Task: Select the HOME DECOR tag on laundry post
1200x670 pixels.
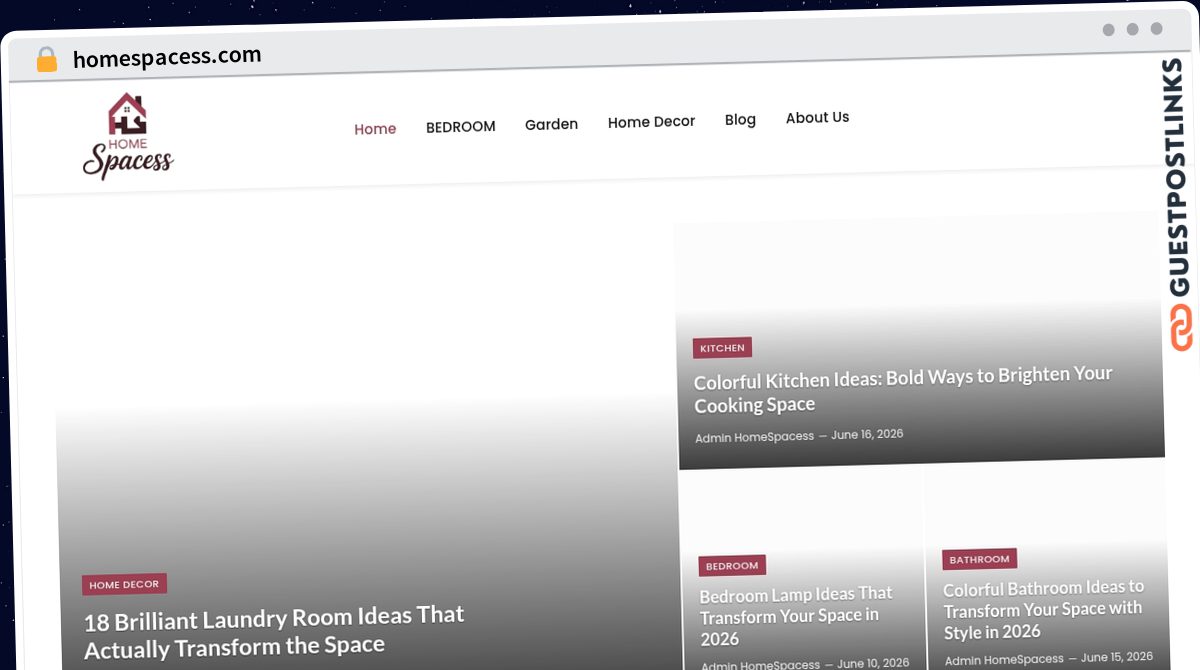Action: 124,585
